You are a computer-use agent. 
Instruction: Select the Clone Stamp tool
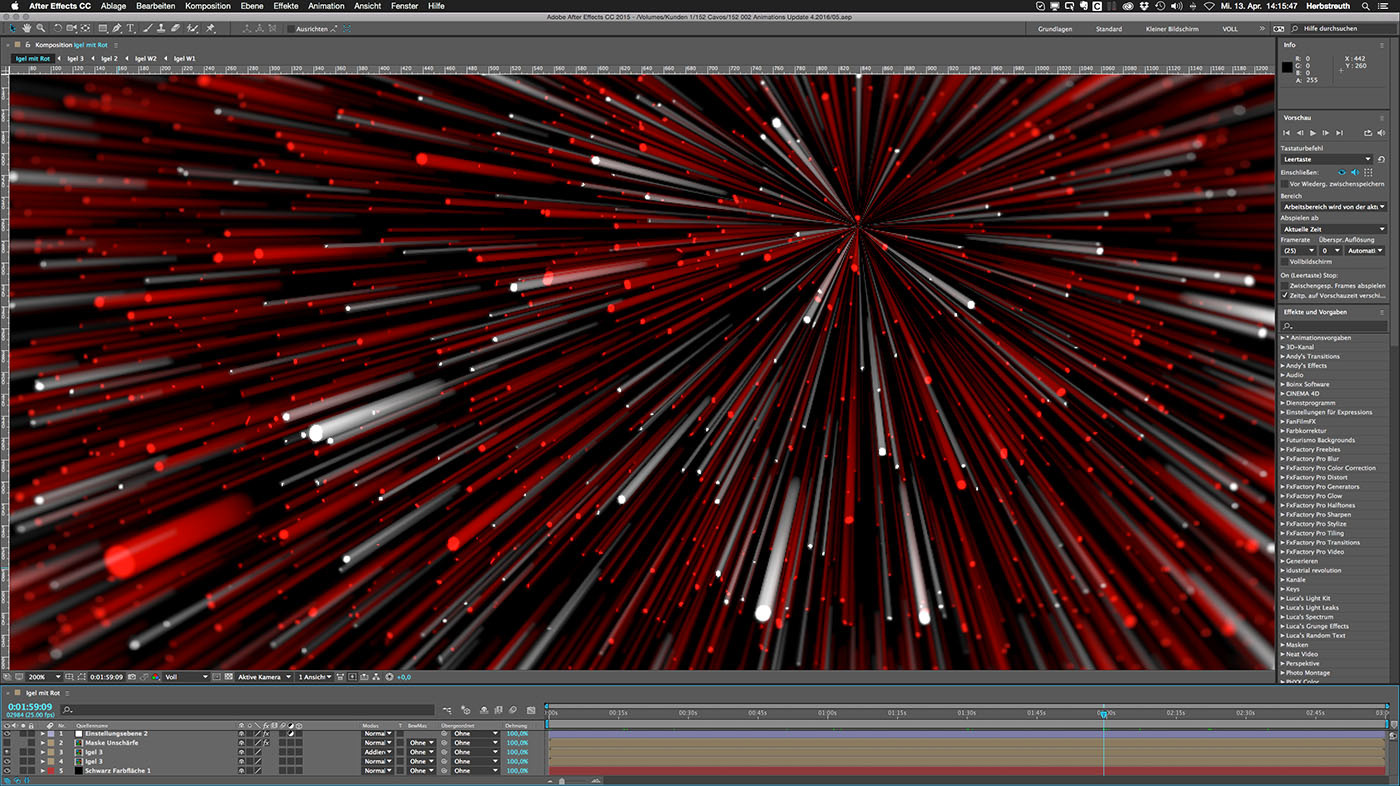point(161,28)
